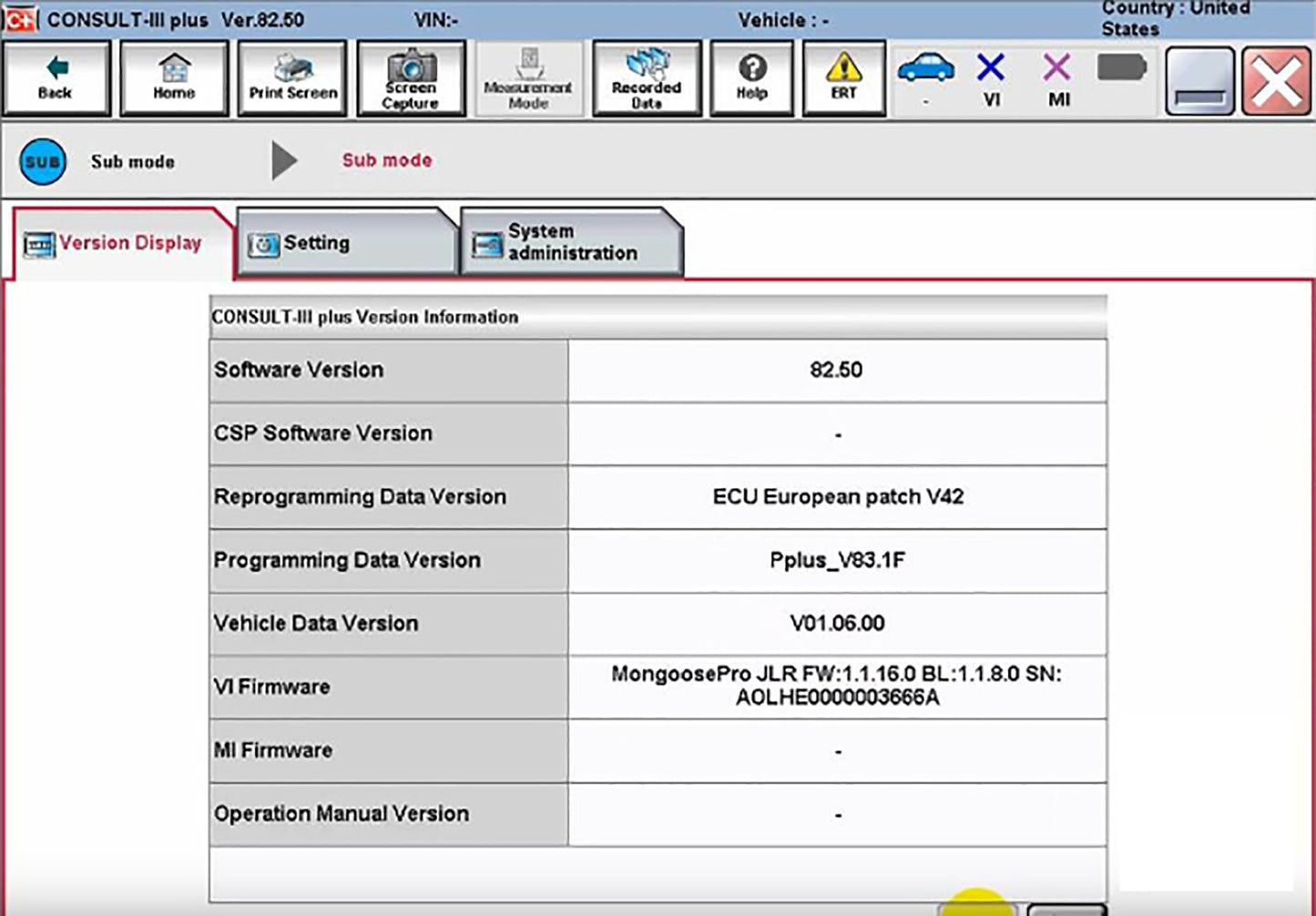This screenshot has height=916, width=1316.
Task: Click the MI connection status icon
Action: tap(1057, 78)
